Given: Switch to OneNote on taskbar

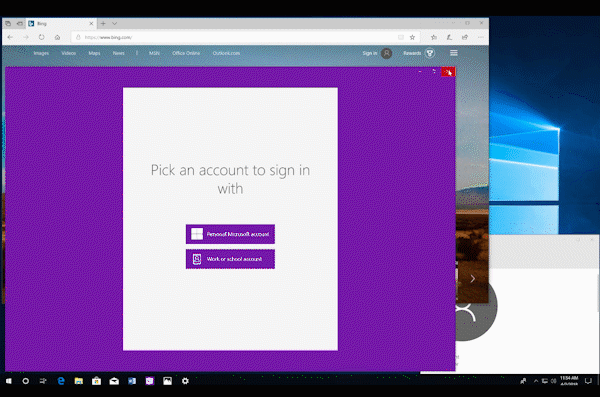Looking at the screenshot, I should 150,381.
